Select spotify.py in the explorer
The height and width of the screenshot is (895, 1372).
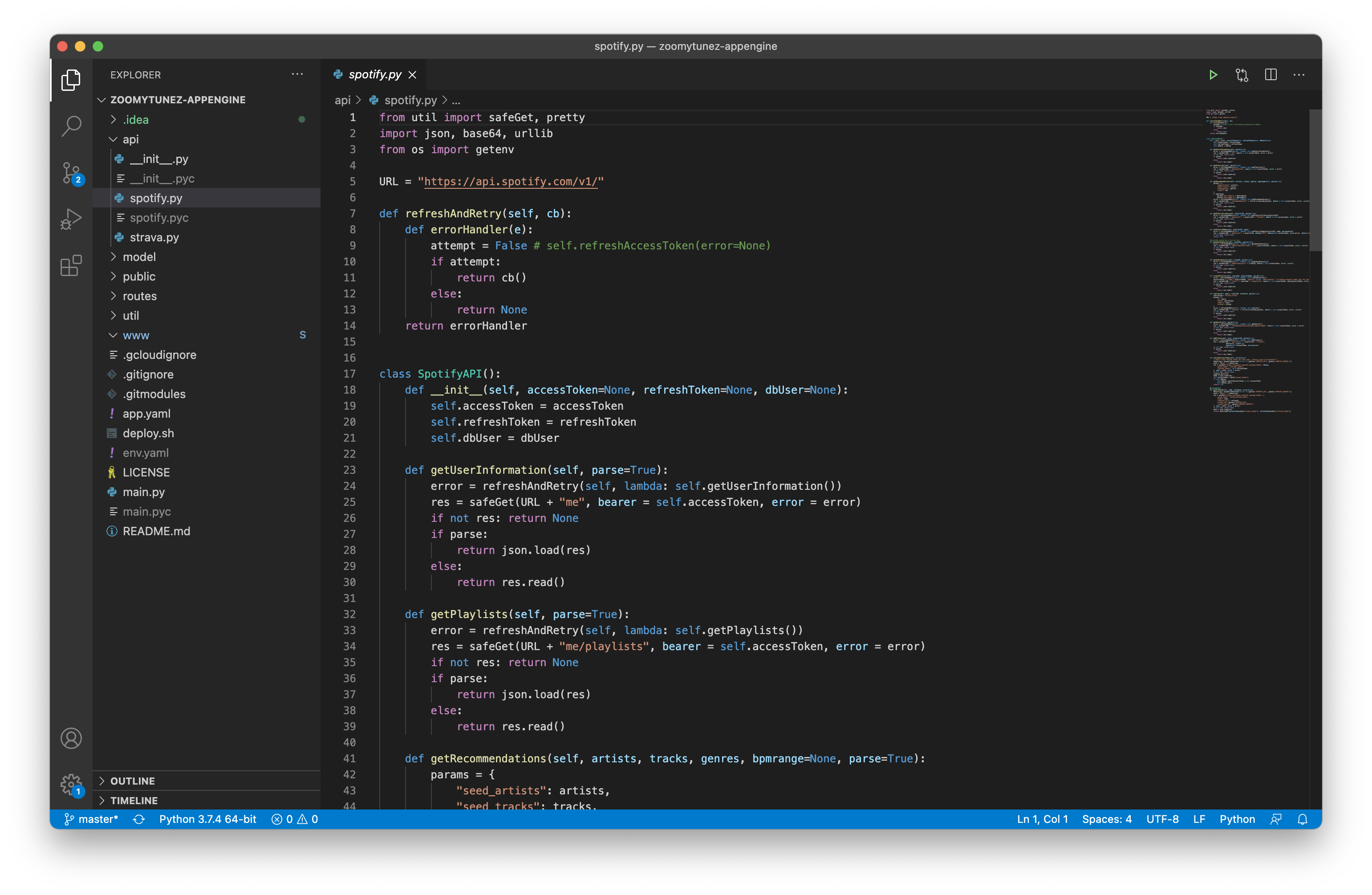click(207, 198)
